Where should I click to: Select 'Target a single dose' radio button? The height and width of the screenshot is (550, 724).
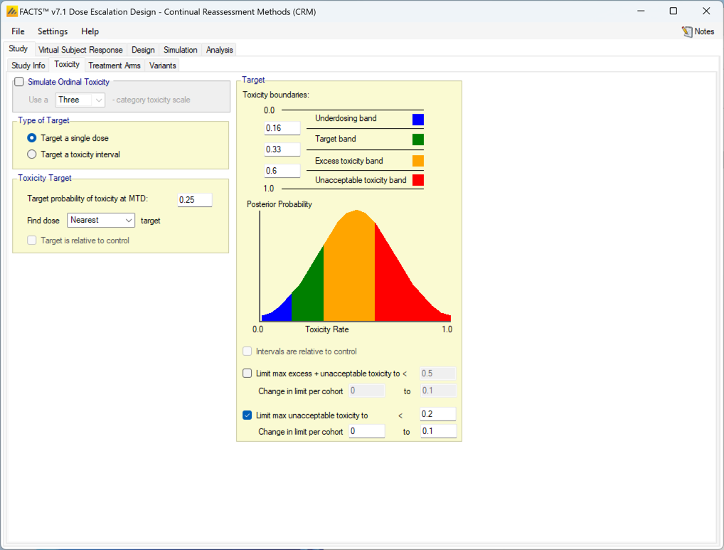(32, 138)
